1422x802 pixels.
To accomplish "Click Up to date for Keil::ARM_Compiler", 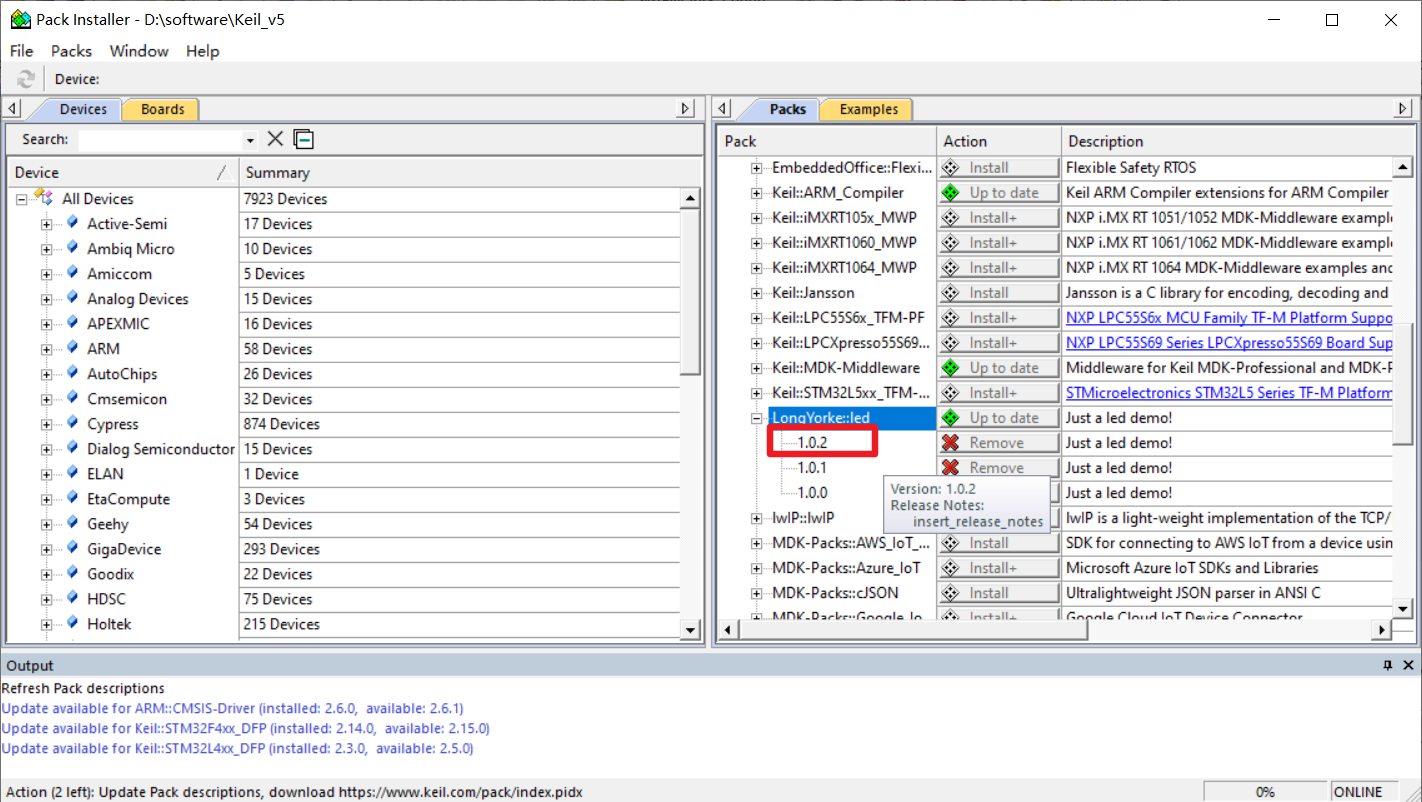I will click(x=998, y=192).
